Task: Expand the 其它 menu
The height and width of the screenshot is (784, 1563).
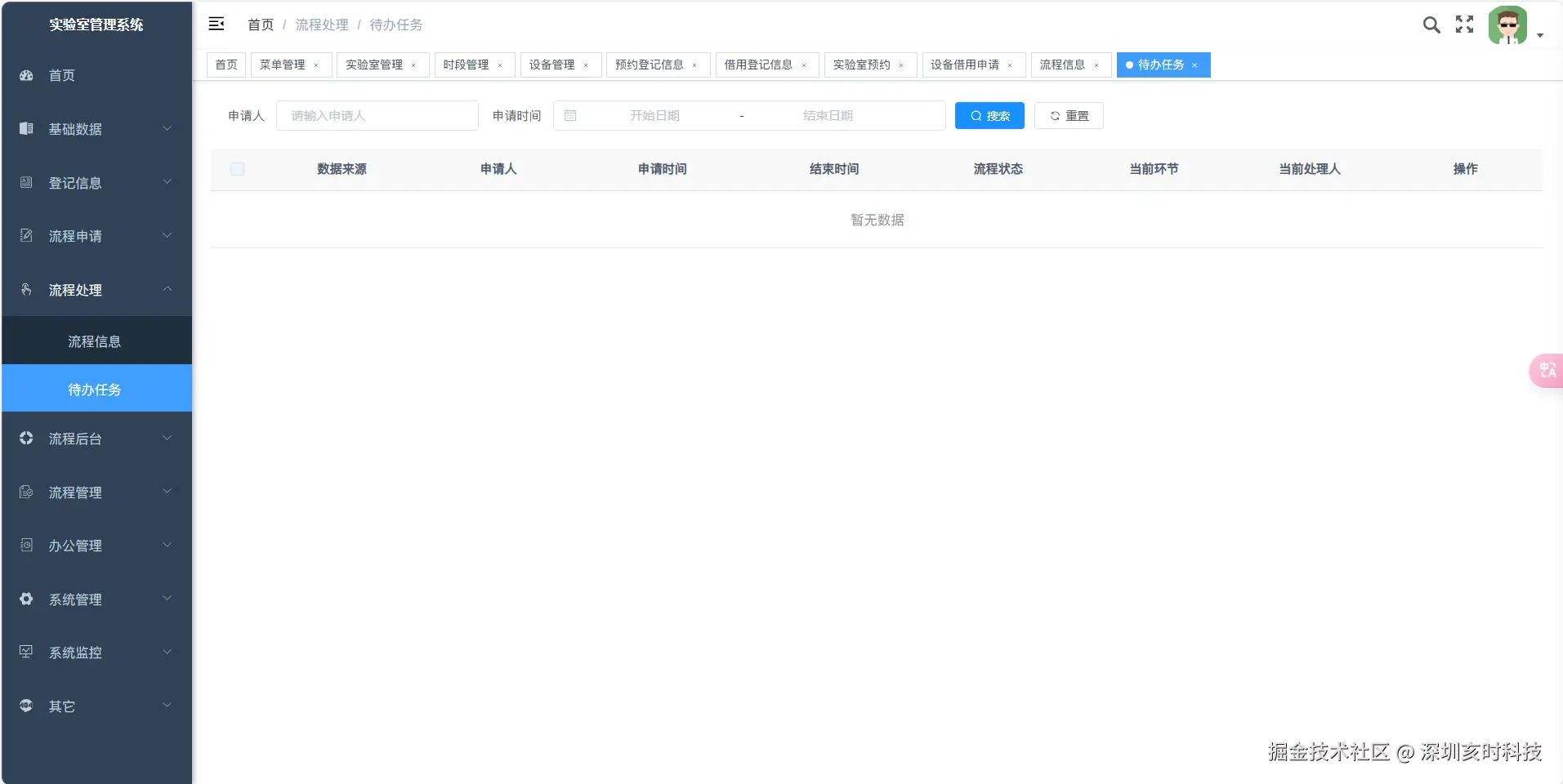Action: [x=167, y=705]
